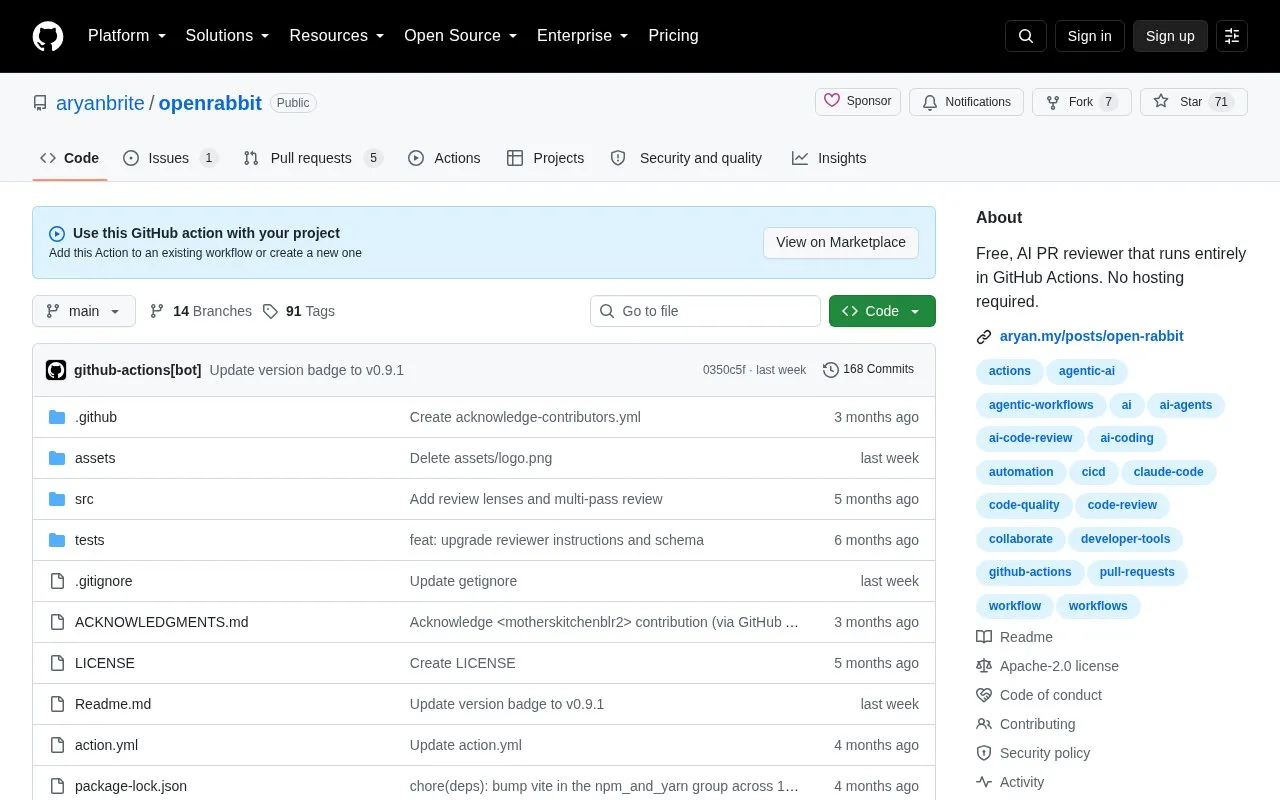Click the assets folder icon

pos(57,458)
